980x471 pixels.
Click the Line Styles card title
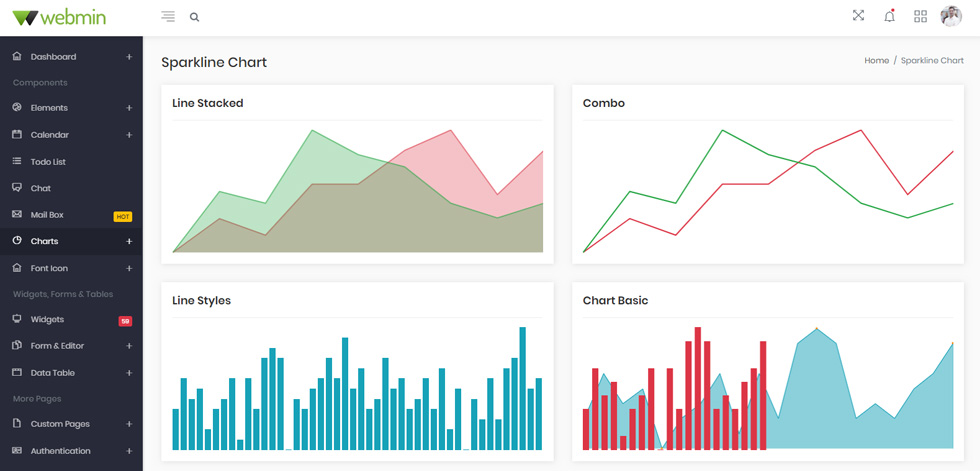pos(201,300)
